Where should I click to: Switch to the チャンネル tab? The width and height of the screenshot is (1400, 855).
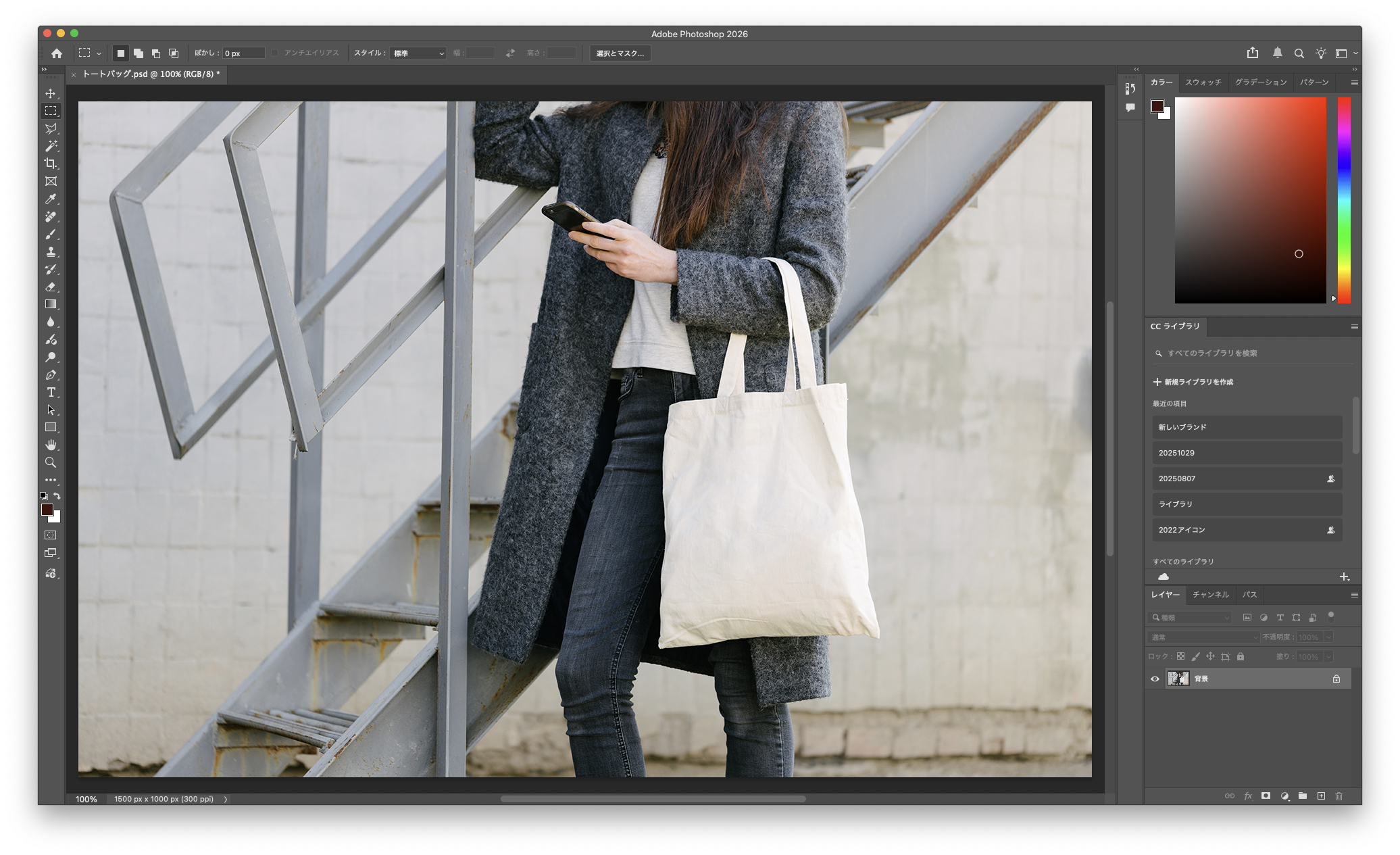point(1210,595)
